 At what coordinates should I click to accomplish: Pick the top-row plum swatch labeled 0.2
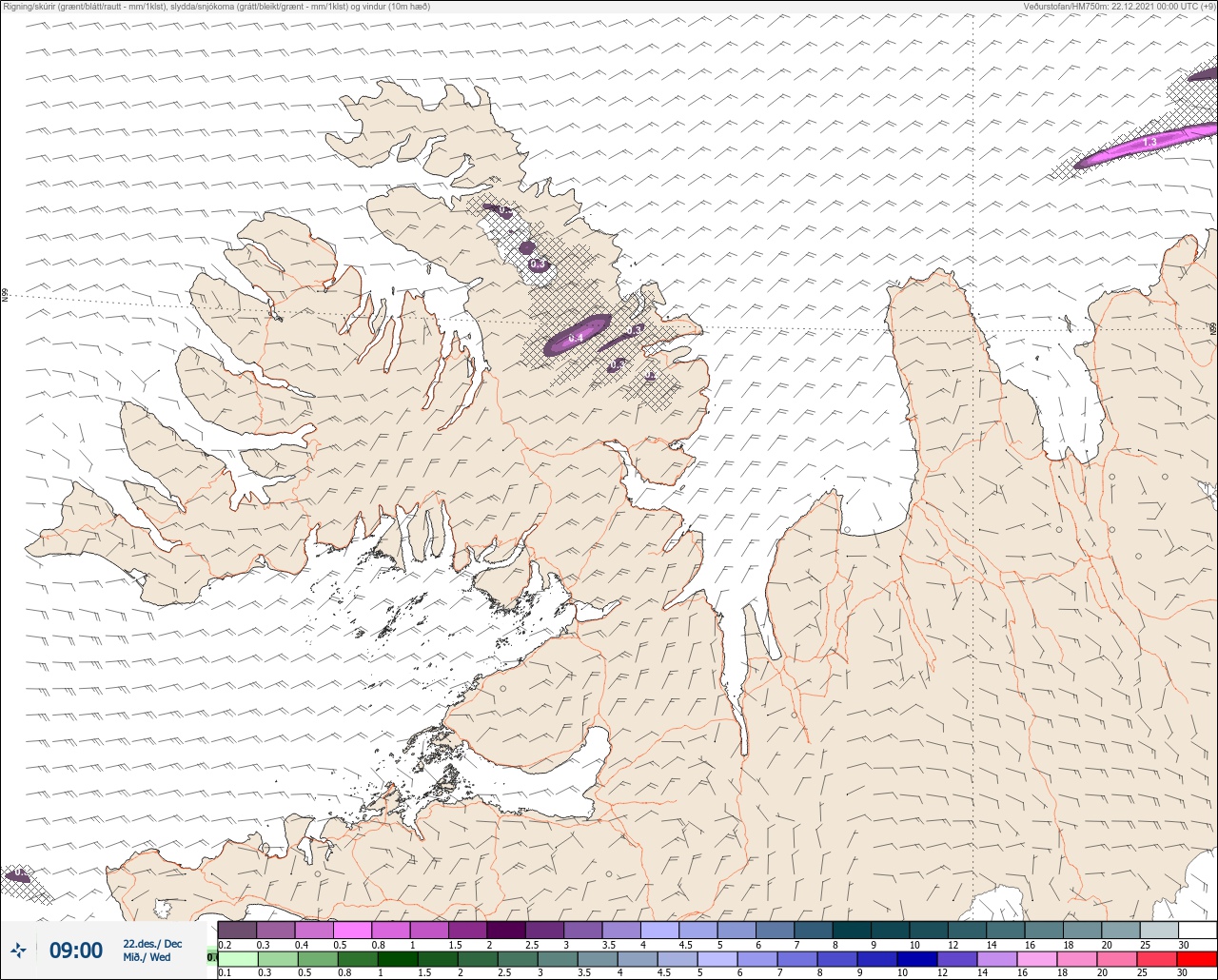[237, 930]
